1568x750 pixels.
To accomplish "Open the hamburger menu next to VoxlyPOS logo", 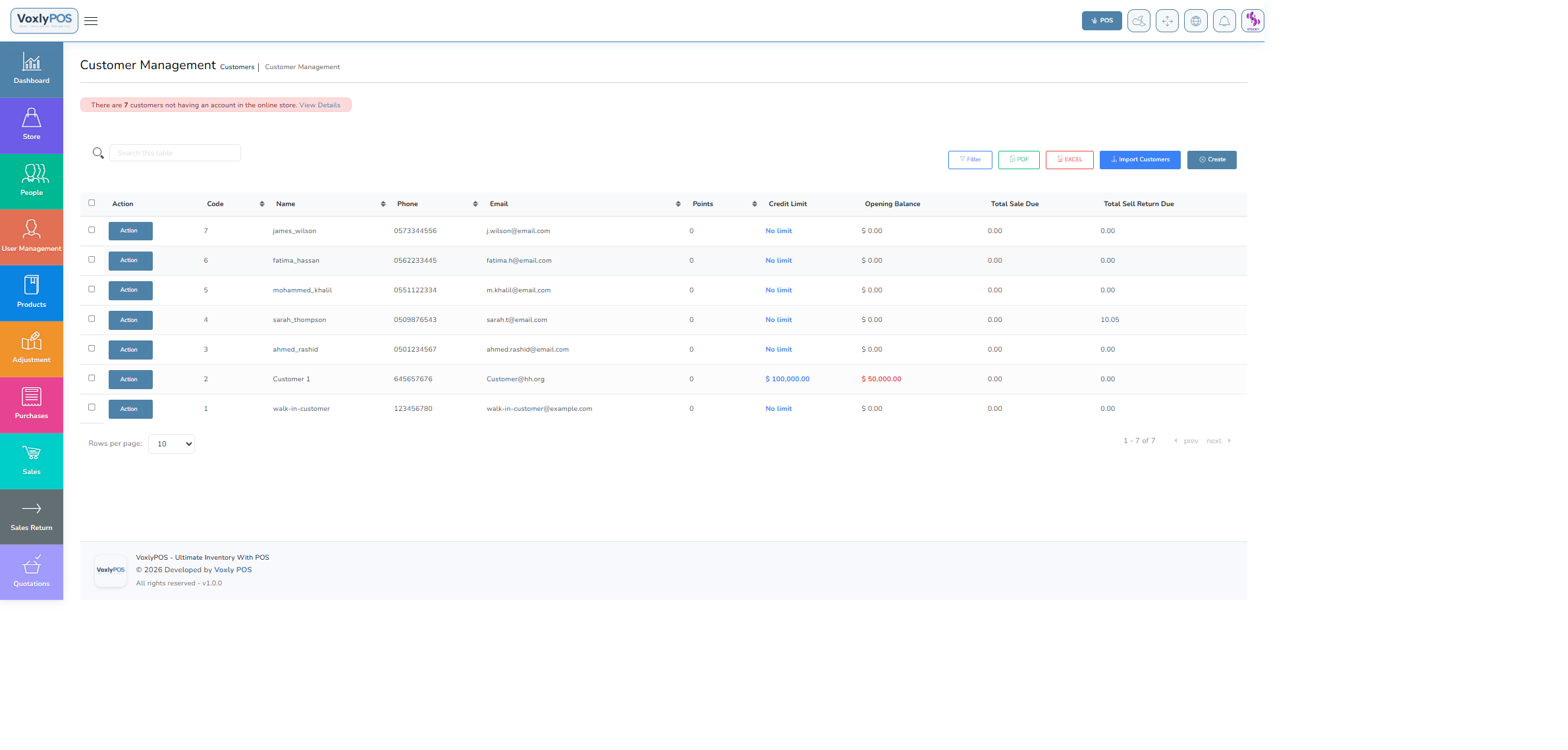I will click(90, 20).
